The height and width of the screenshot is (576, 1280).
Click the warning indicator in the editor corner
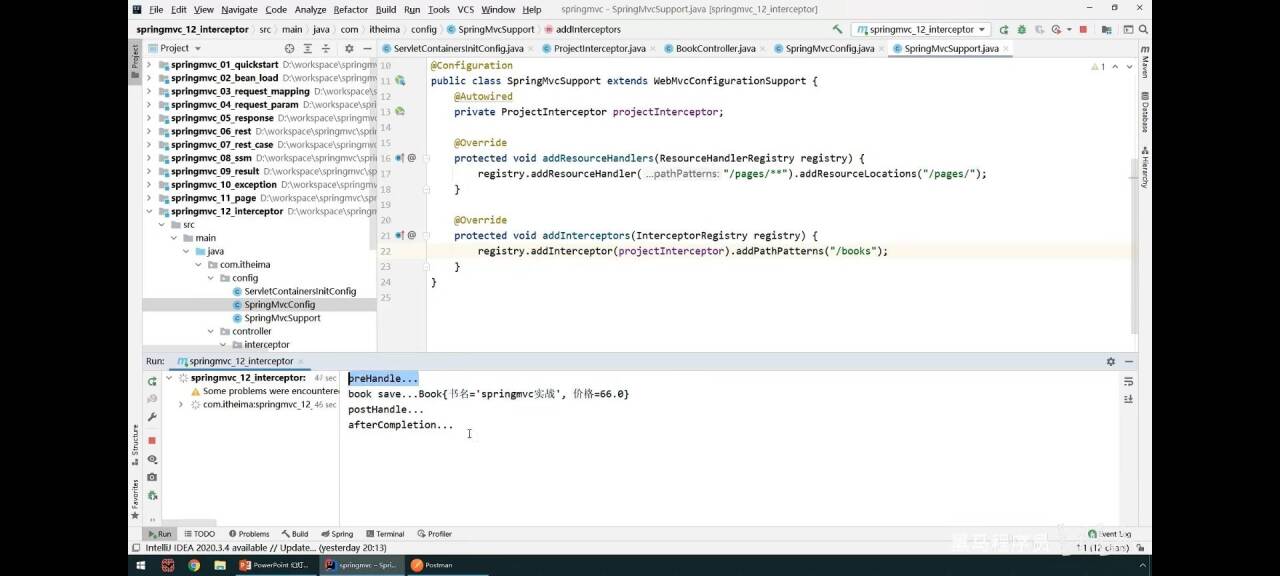tap(1097, 66)
